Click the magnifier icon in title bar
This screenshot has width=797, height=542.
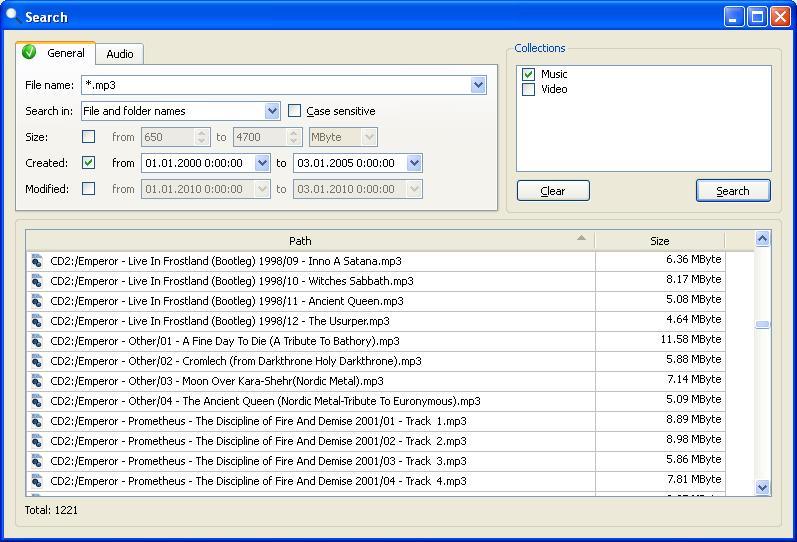12,15
